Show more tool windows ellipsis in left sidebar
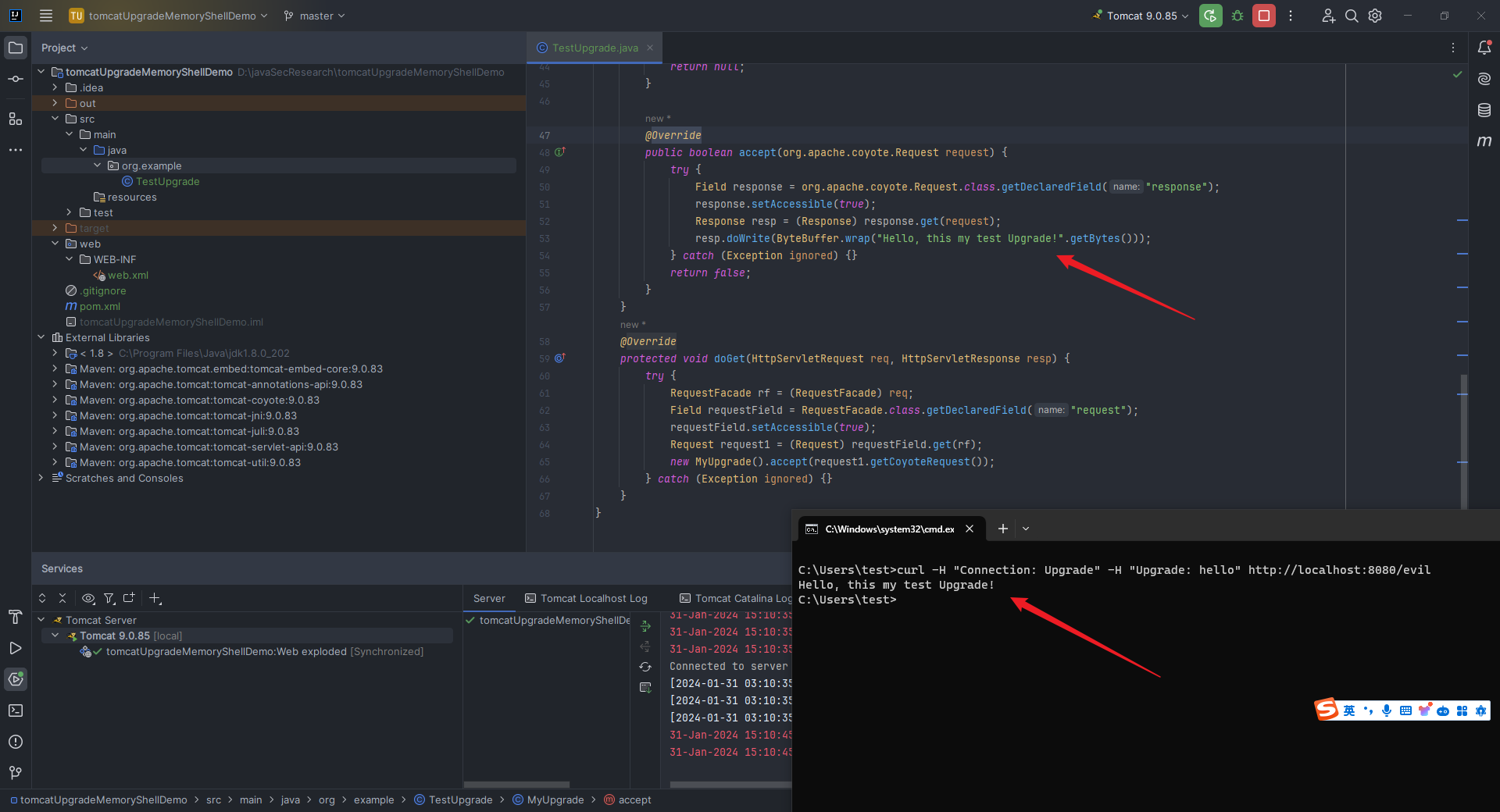 (x=16, y=150)
